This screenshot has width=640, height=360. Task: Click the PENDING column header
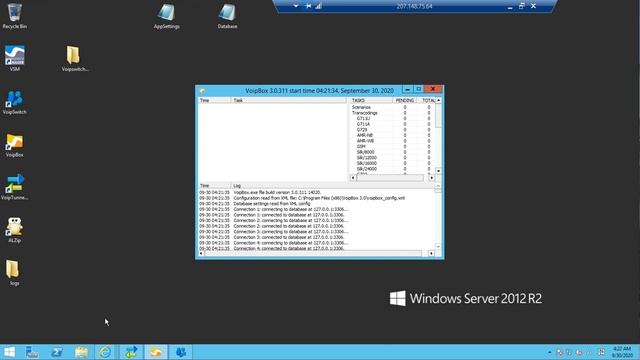coord(405,100)
